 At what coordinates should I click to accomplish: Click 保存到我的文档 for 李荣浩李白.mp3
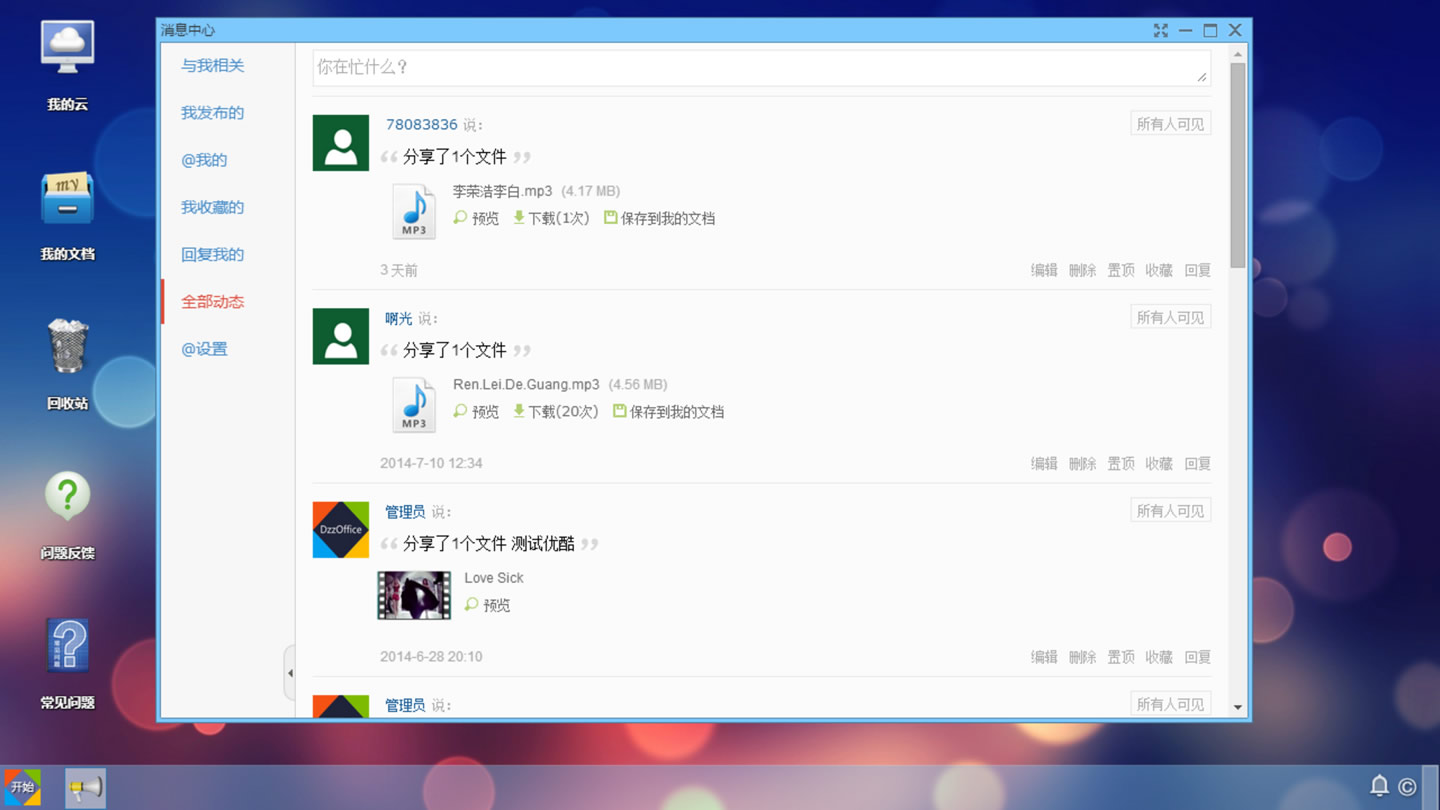click(x=659, y=218)
